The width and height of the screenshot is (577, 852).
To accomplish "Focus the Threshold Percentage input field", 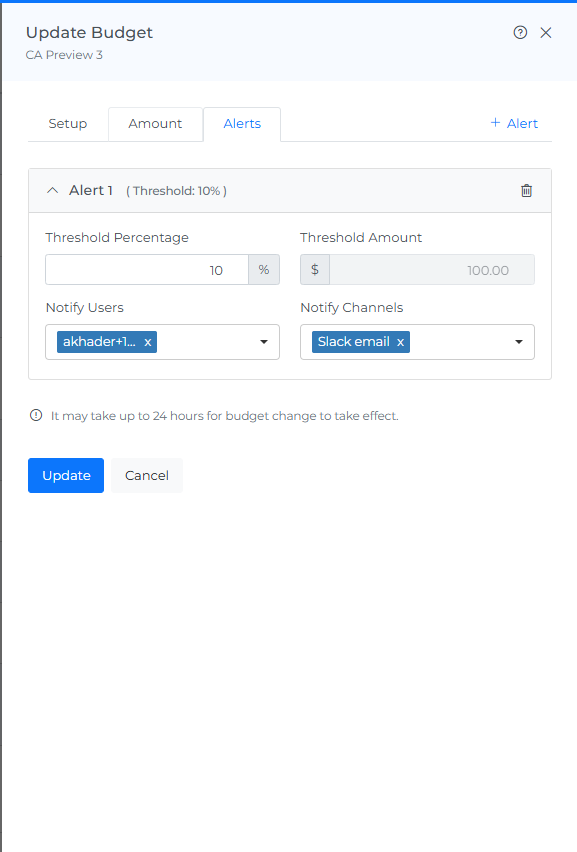I will [x=147, y=270].
